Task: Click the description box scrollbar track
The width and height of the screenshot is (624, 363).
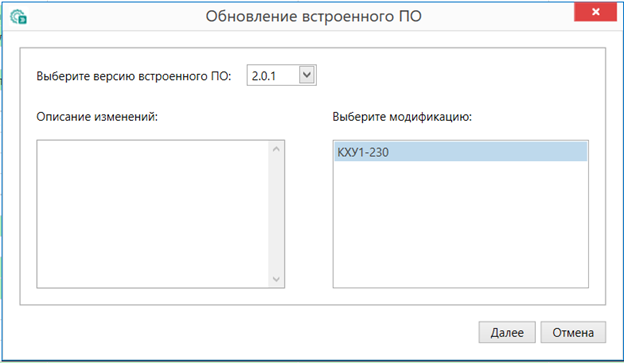Action: click(276, 214)
